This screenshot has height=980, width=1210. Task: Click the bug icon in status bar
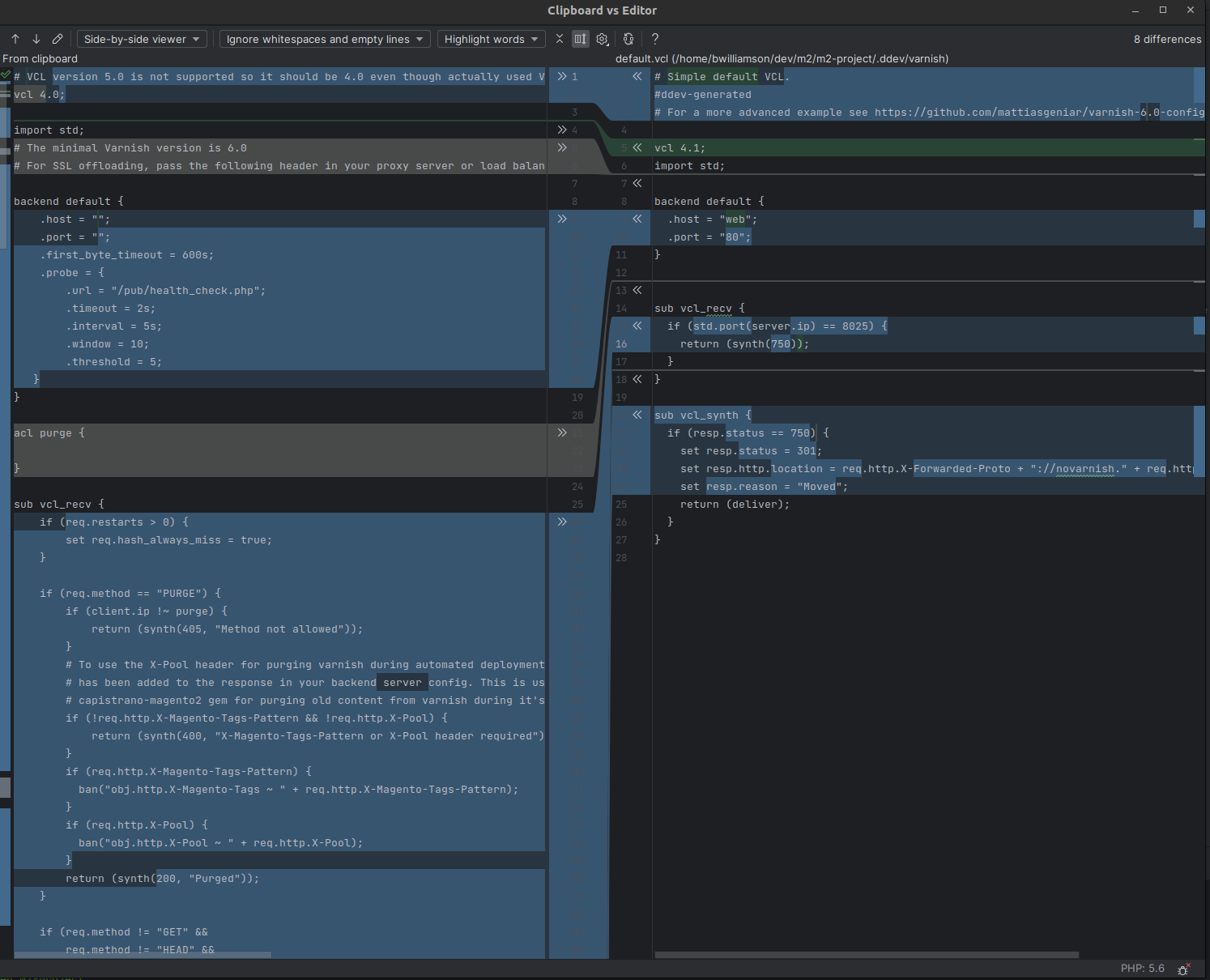tap(1183, 969)
